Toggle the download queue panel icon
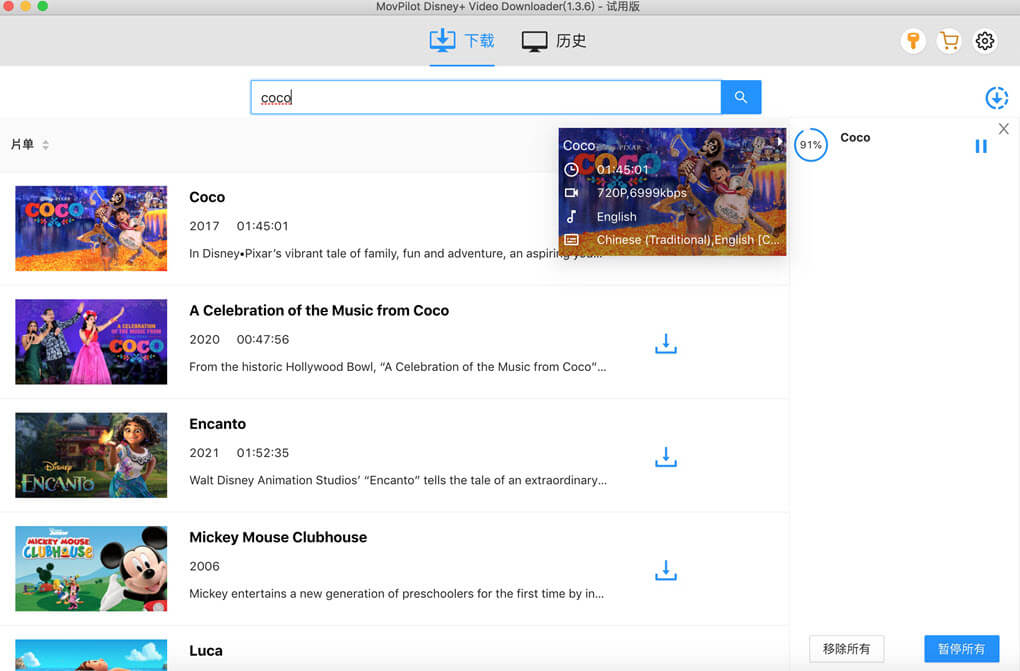This screenshot has height=671, width=1020. (997, 98)
